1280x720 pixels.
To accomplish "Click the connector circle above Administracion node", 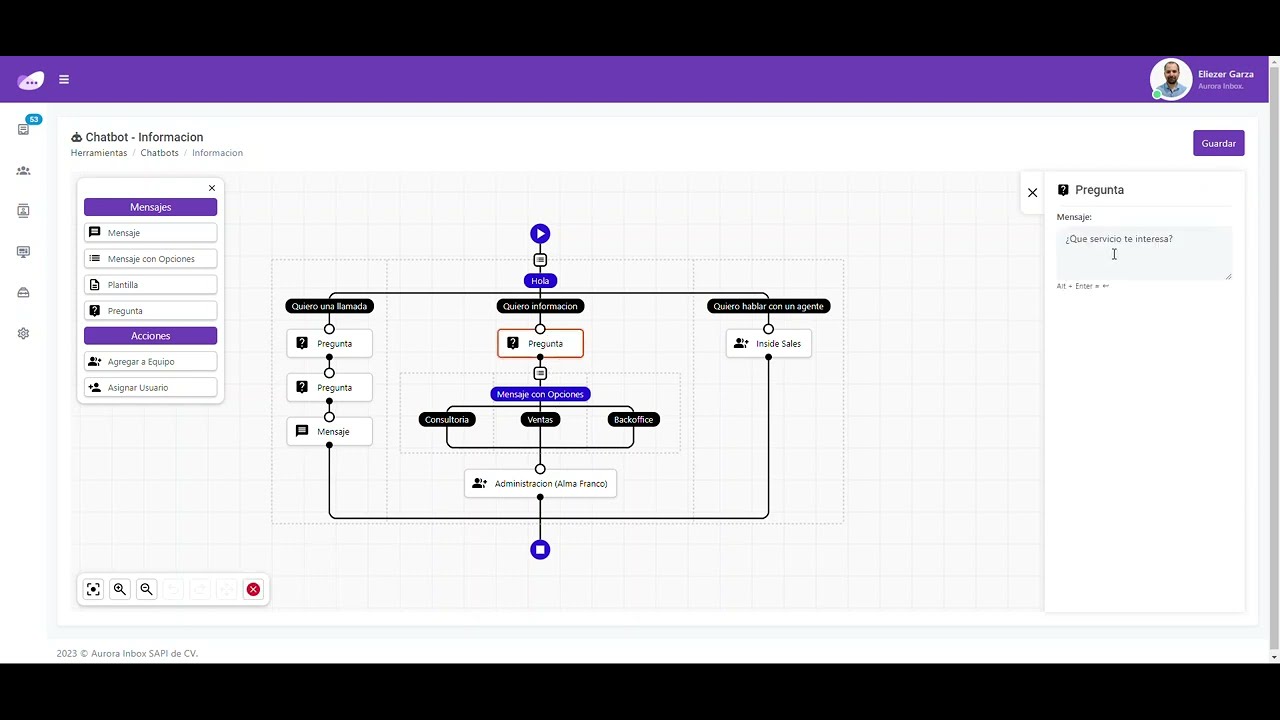I will click(x=540, y=469).
